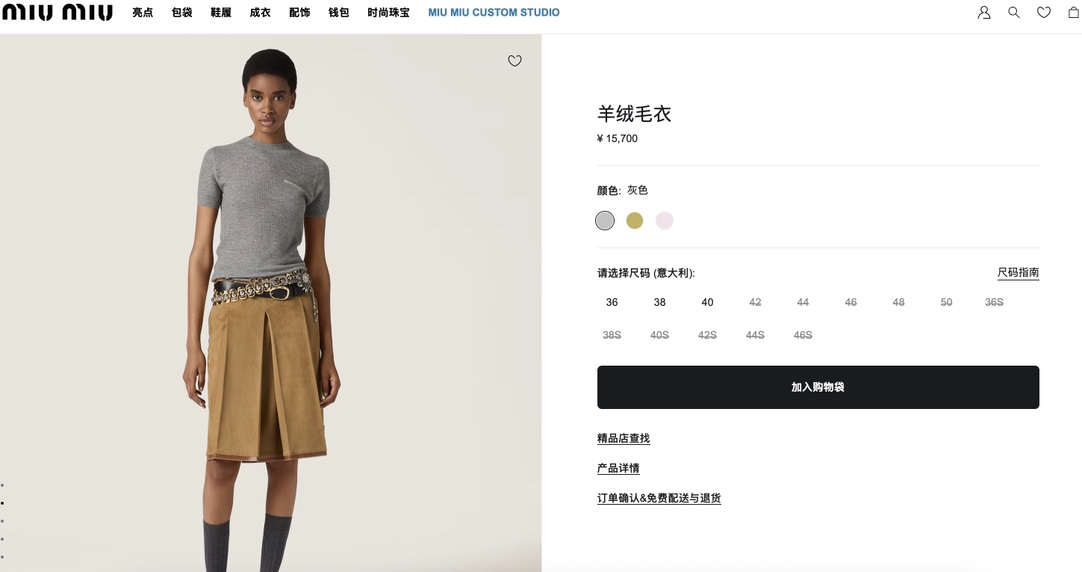Select size 38

660,302
